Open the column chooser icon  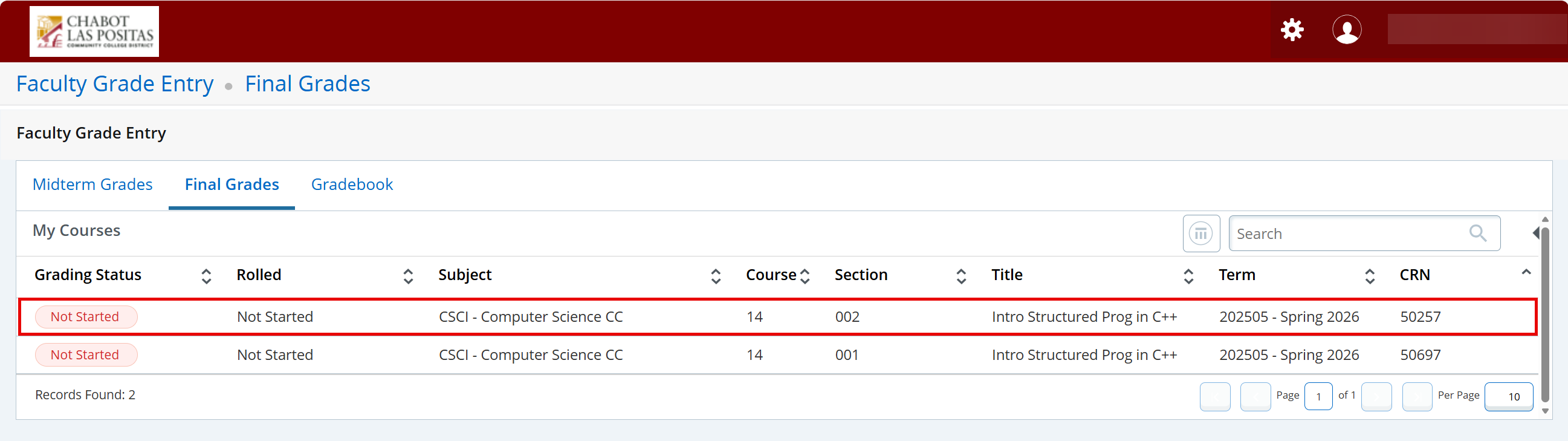(x=1201, y=234)
